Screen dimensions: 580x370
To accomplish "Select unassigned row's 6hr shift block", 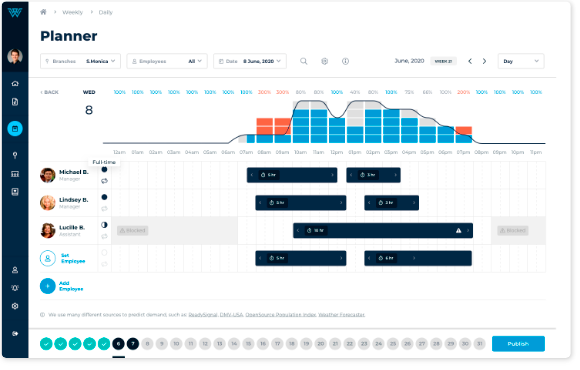I will coord(418,258).
